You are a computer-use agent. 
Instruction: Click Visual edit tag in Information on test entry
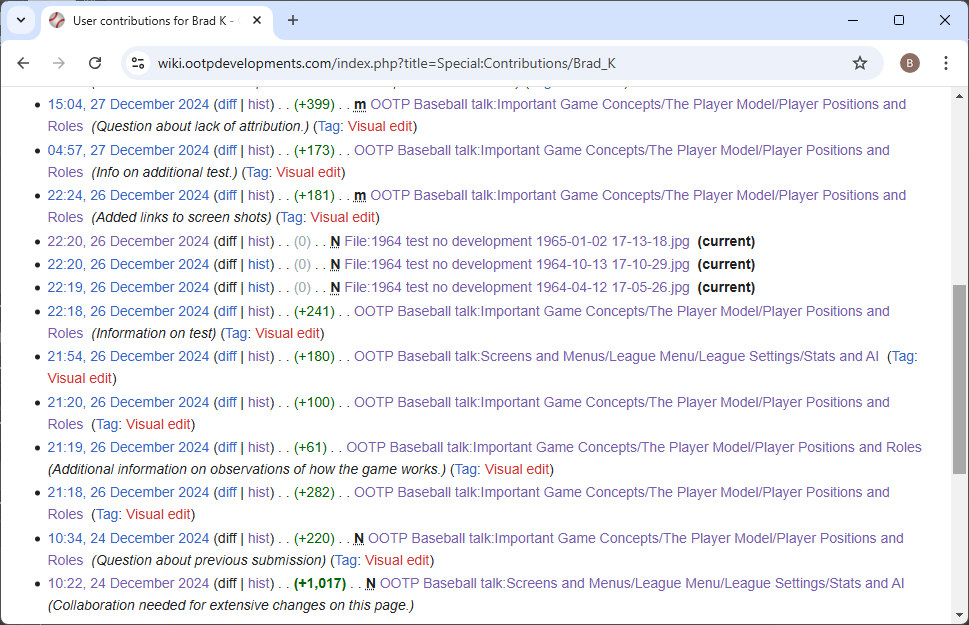pos(287,334)
